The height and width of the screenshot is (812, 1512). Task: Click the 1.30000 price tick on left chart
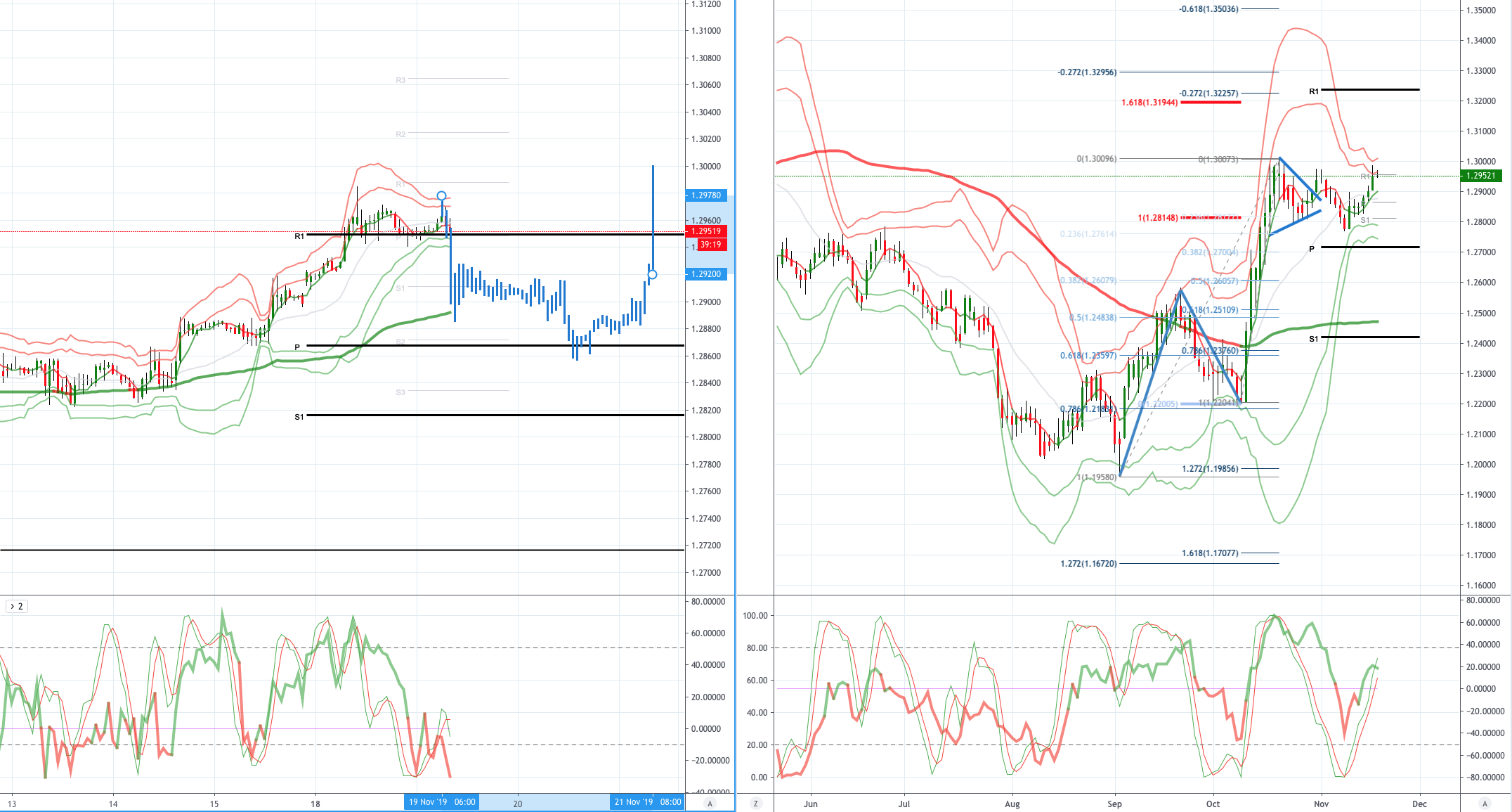707,167
